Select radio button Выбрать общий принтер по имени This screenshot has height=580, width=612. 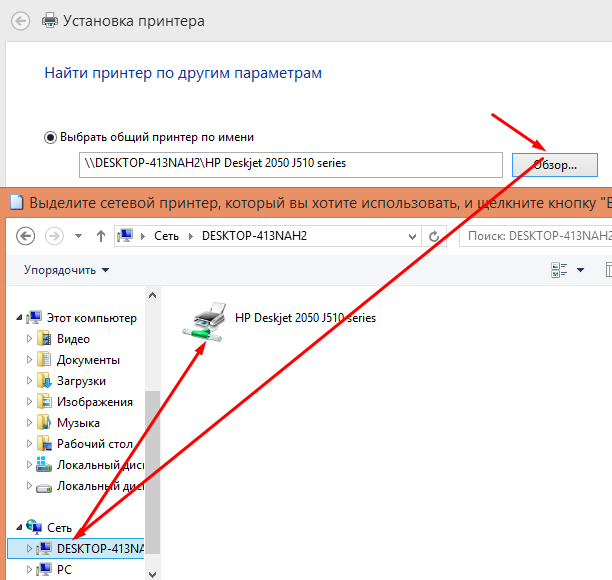51,137
